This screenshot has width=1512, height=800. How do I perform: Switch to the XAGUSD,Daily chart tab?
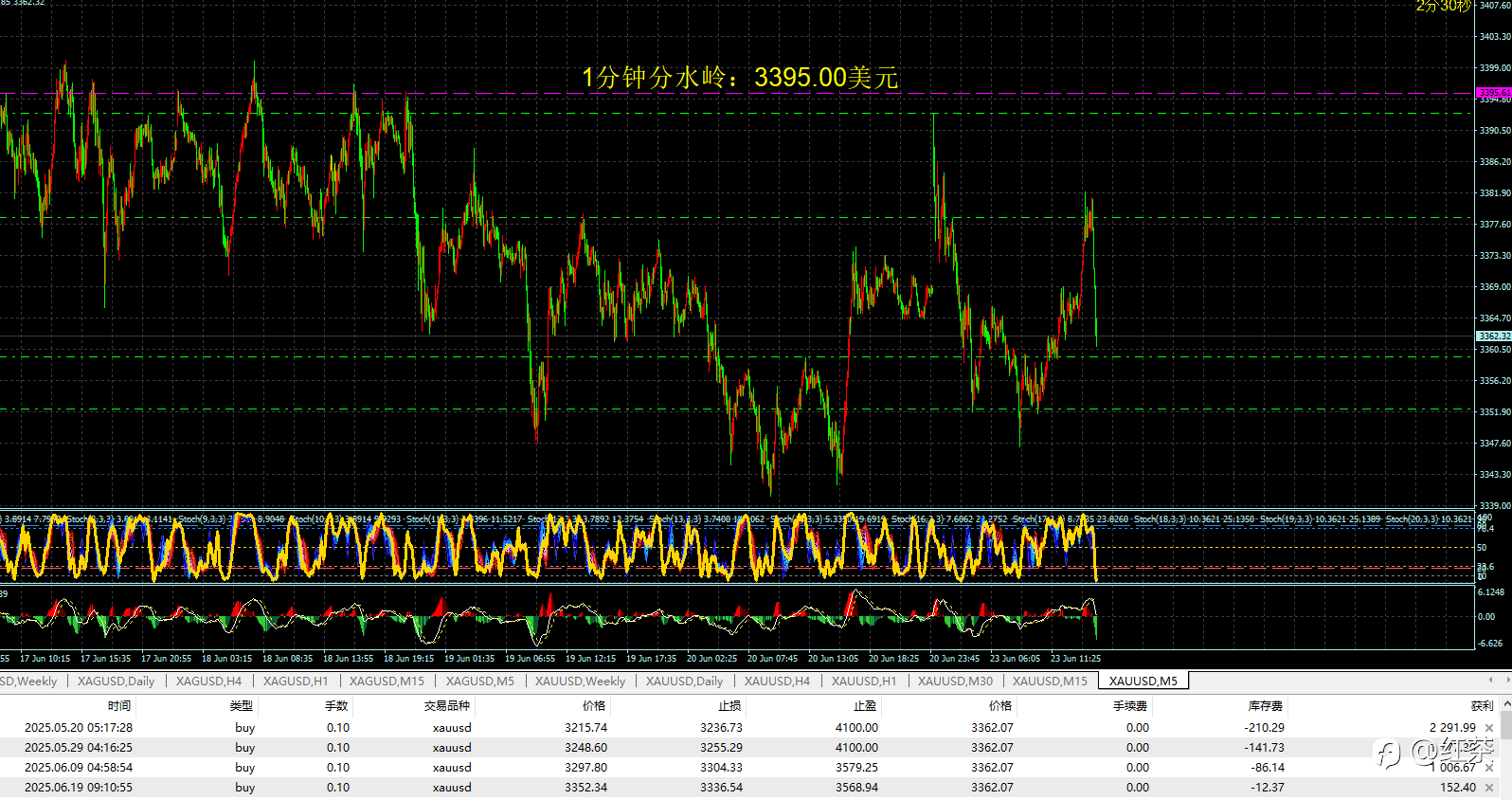click(116, 681)
